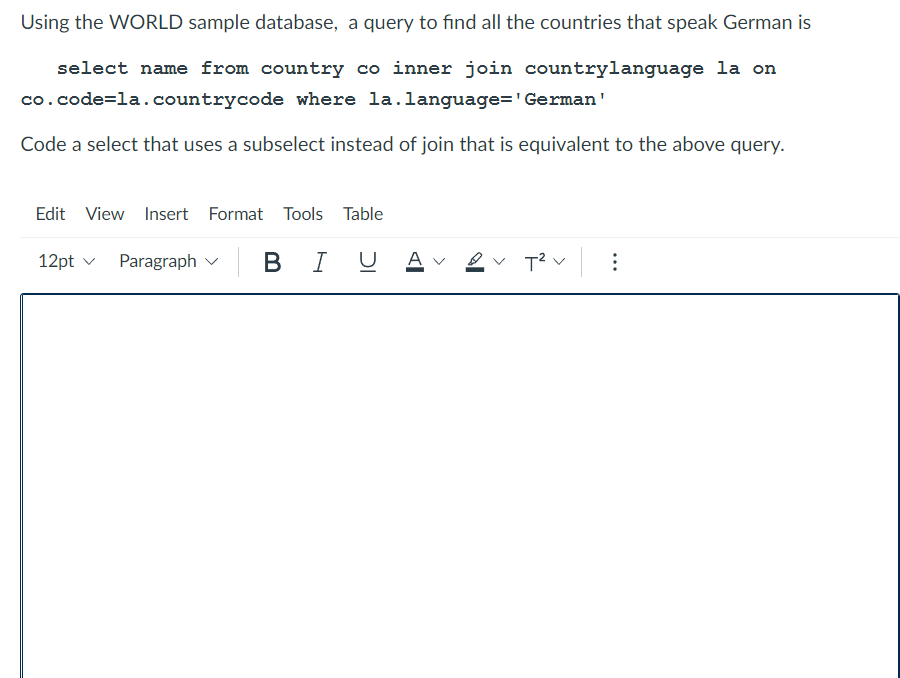Select the text color A swatch
Screen dimensions: 900x678
[414, 262]
